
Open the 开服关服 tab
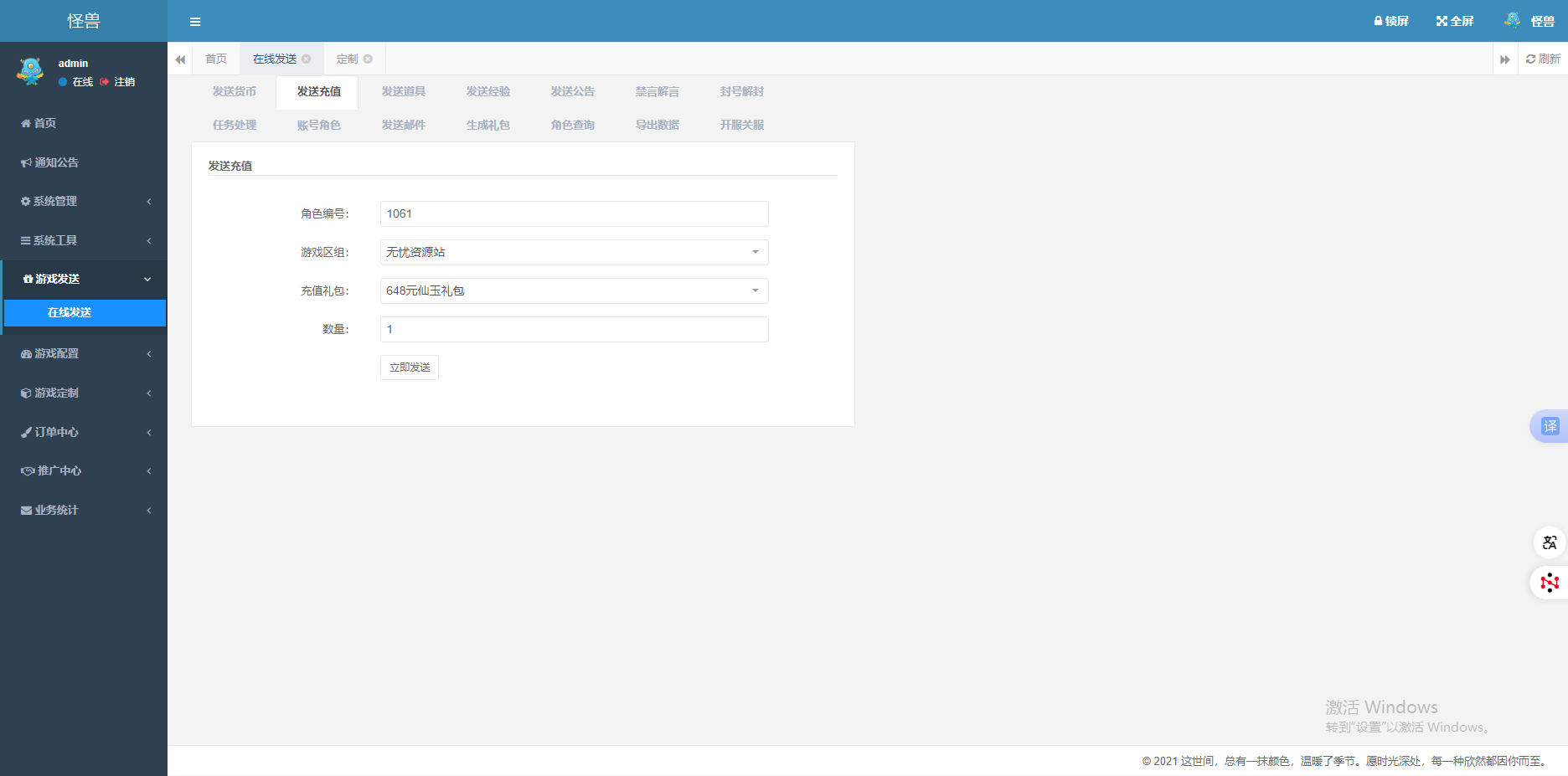pyautogui.click(x=741, y=125)
